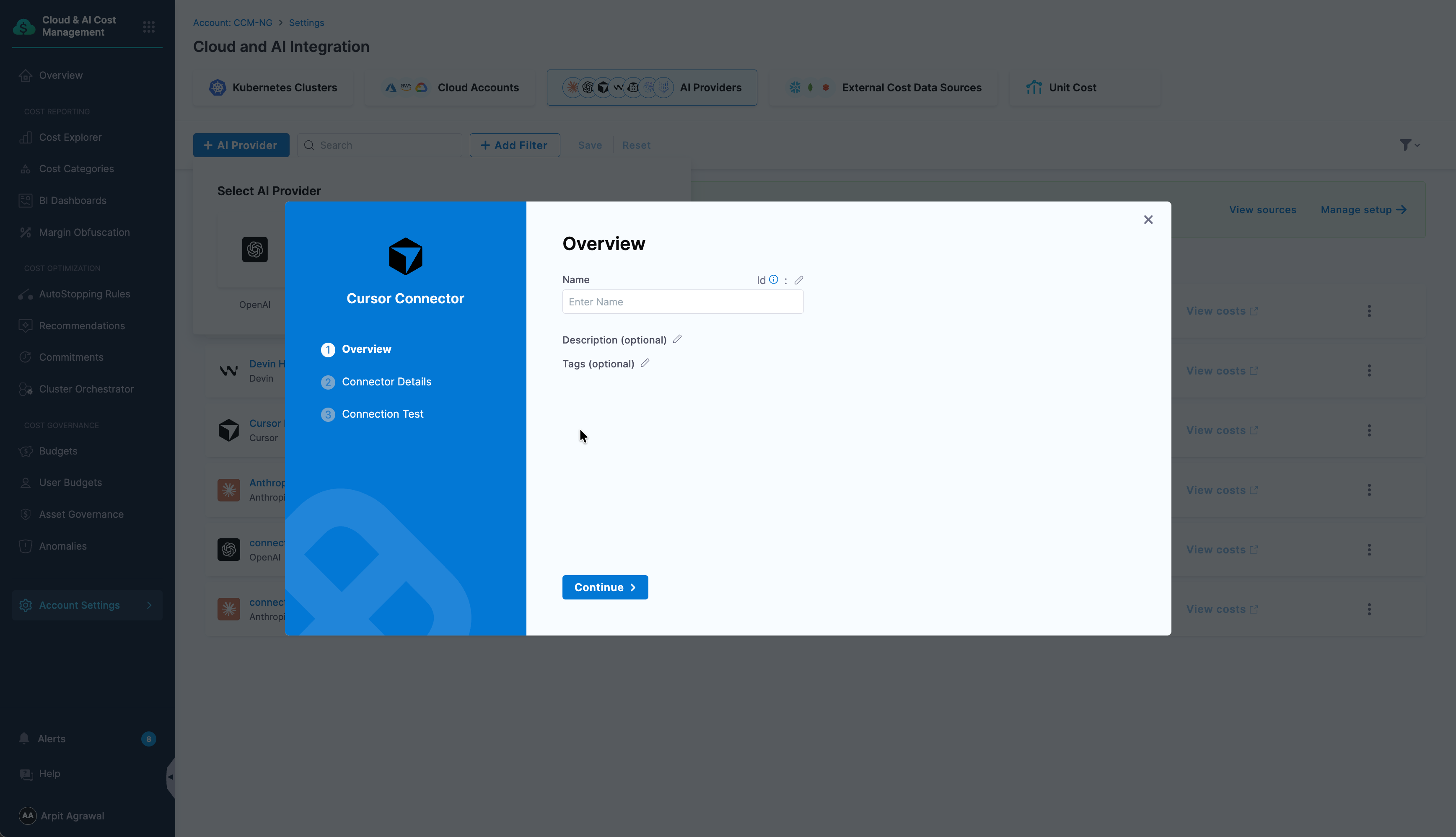
Task: Click the last Anthropic connector row icon
Action: pos(228,609)
